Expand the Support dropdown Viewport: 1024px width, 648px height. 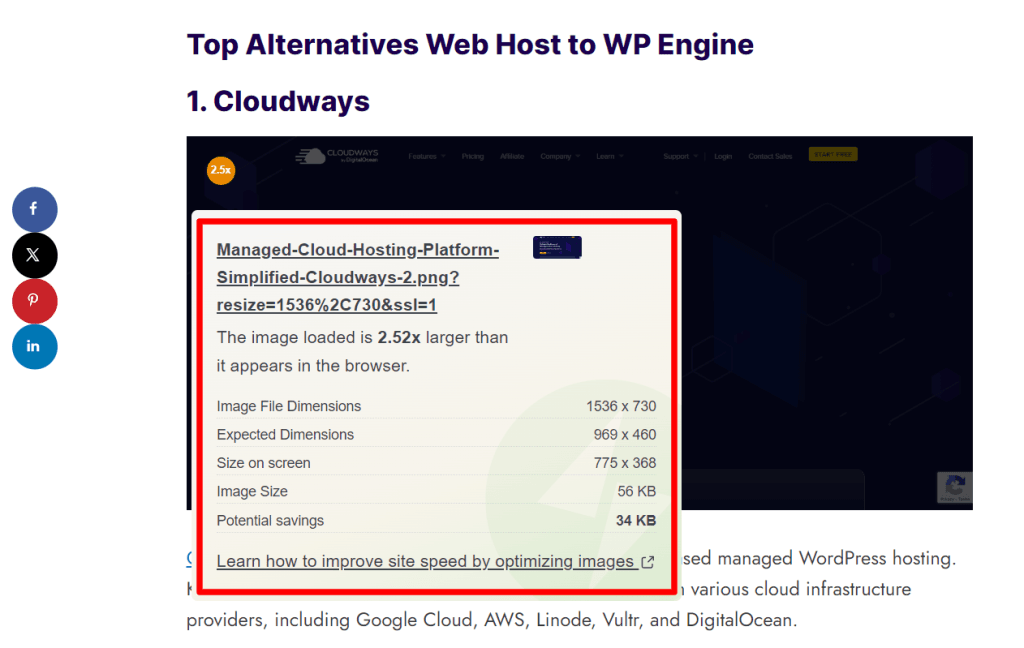(680, 156)
